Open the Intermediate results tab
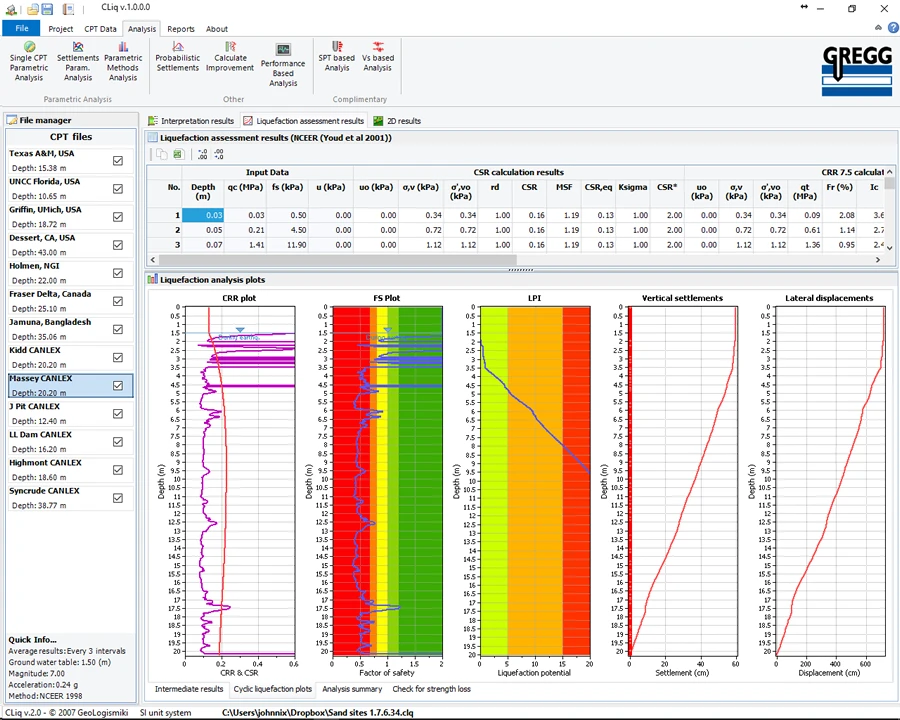Image resolution: width=900 pixels, height=720 pixels. [189, 688]
